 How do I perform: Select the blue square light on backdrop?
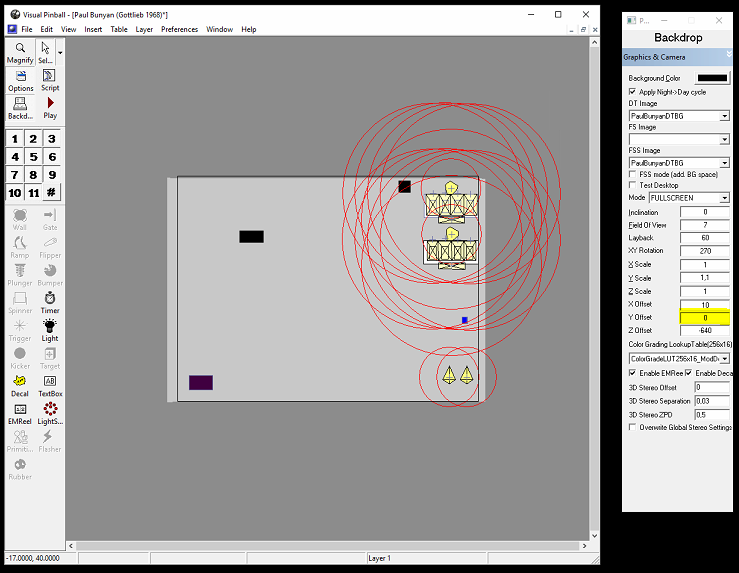[465, 320]
